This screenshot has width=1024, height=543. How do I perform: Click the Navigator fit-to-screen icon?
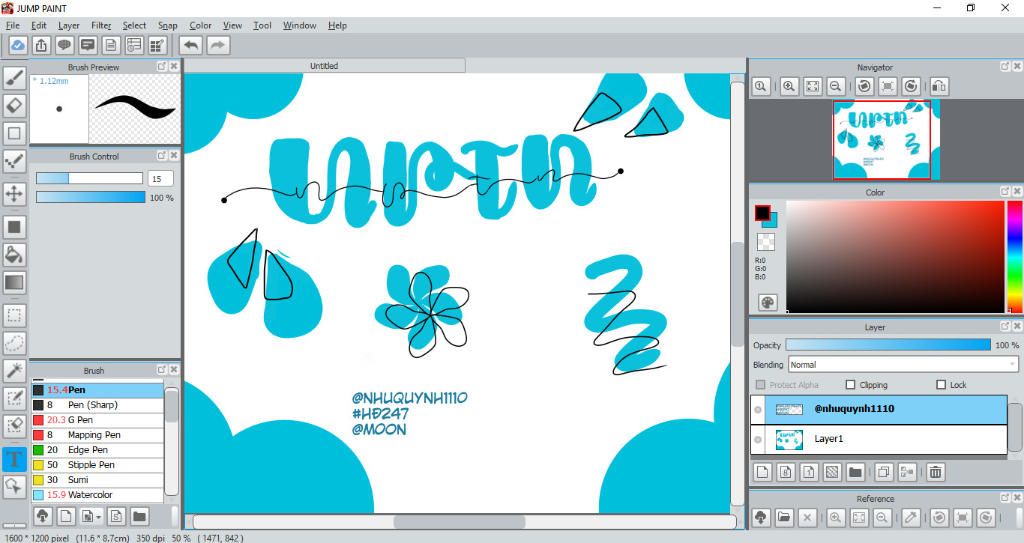pos(812,86)
